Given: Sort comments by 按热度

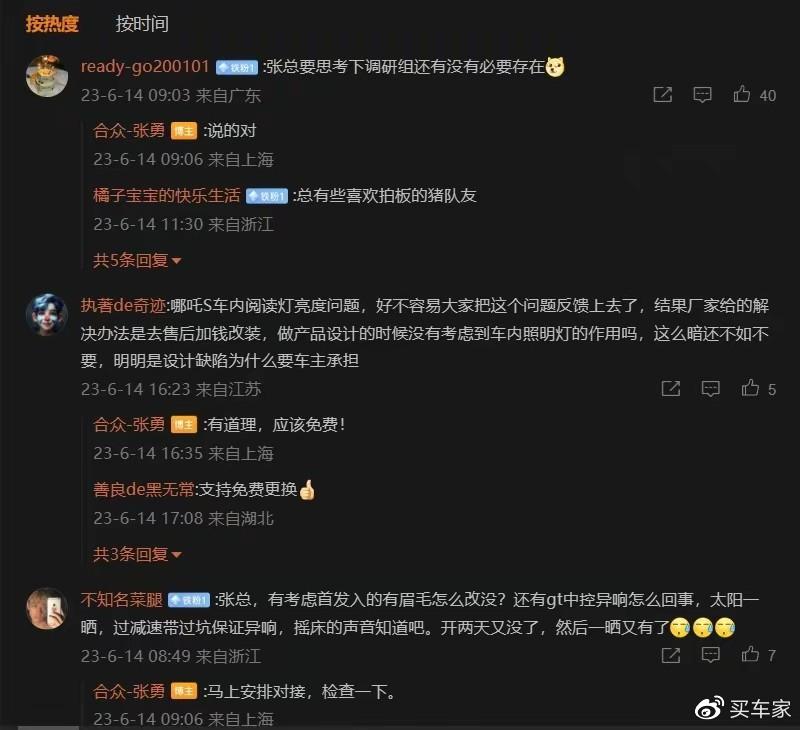Looking at the screenshot, I should coord(52,24).
